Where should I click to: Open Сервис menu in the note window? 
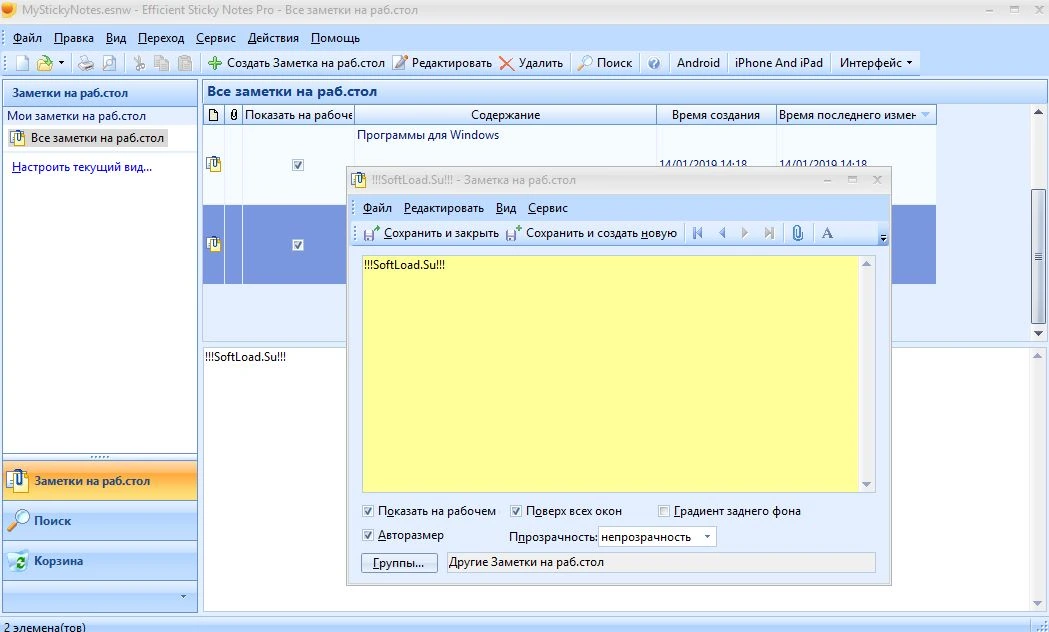(548, 208)
